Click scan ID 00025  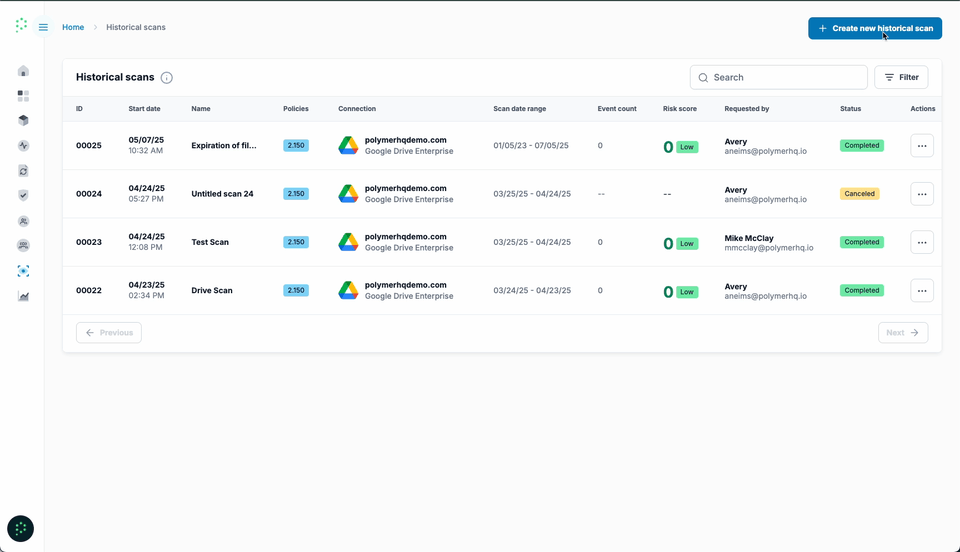tap(89, 146)
